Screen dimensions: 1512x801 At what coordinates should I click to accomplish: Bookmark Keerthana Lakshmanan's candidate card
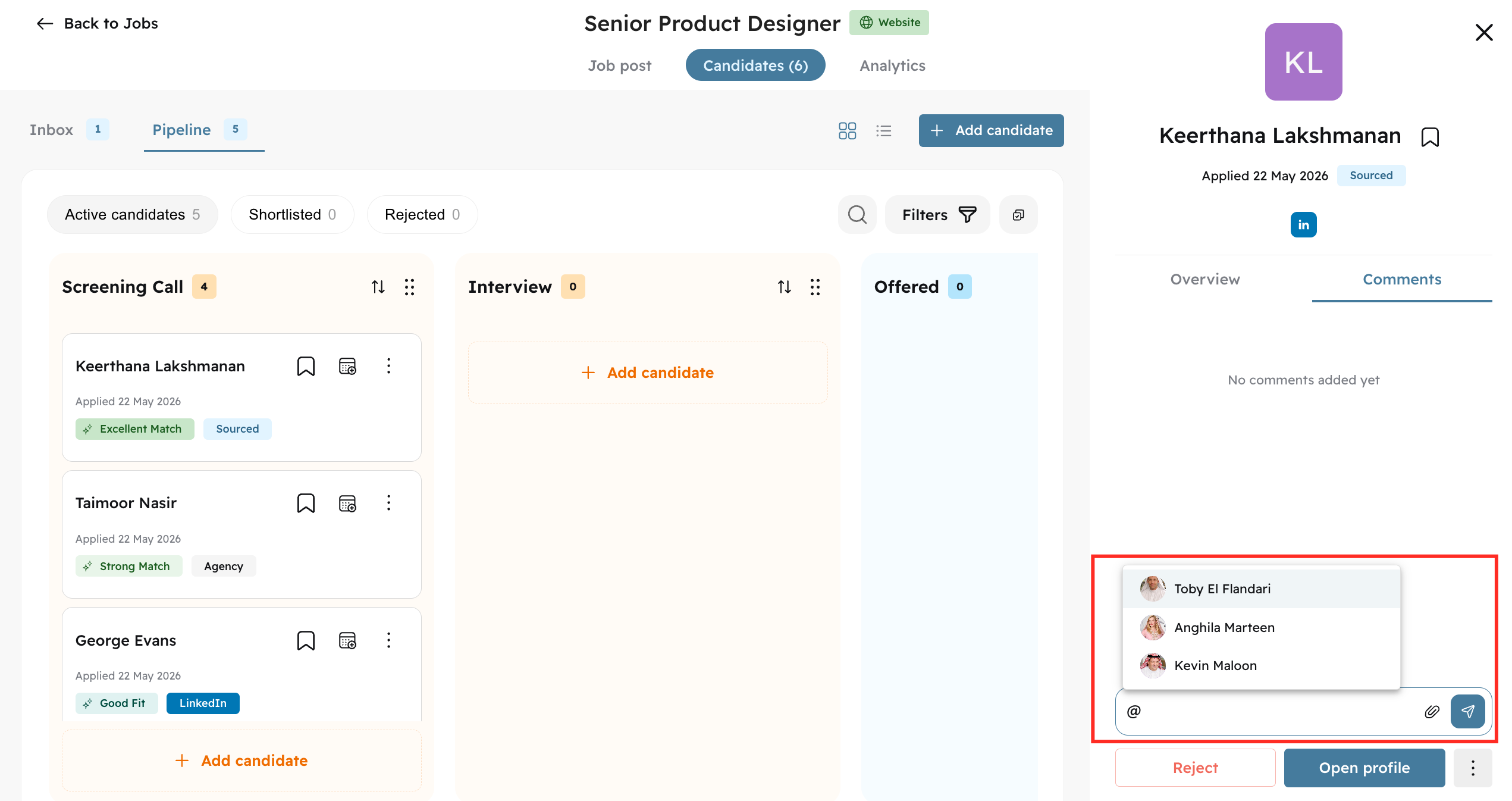coord(306,366)
